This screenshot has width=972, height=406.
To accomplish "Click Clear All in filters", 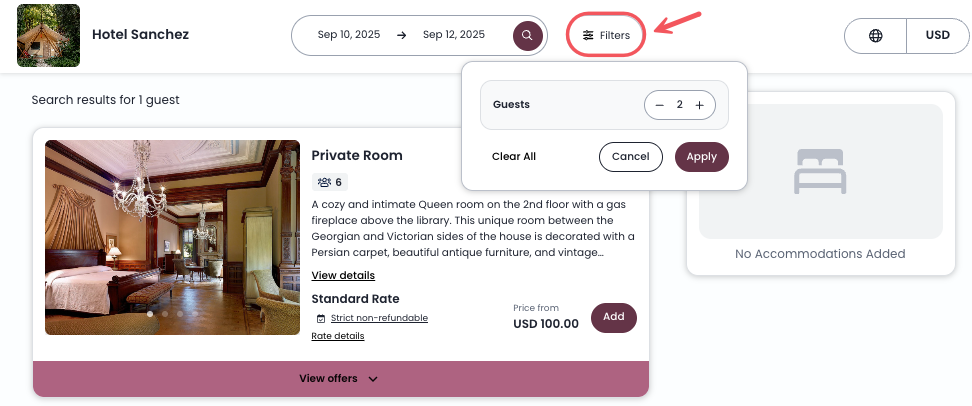I will point(514,157).
